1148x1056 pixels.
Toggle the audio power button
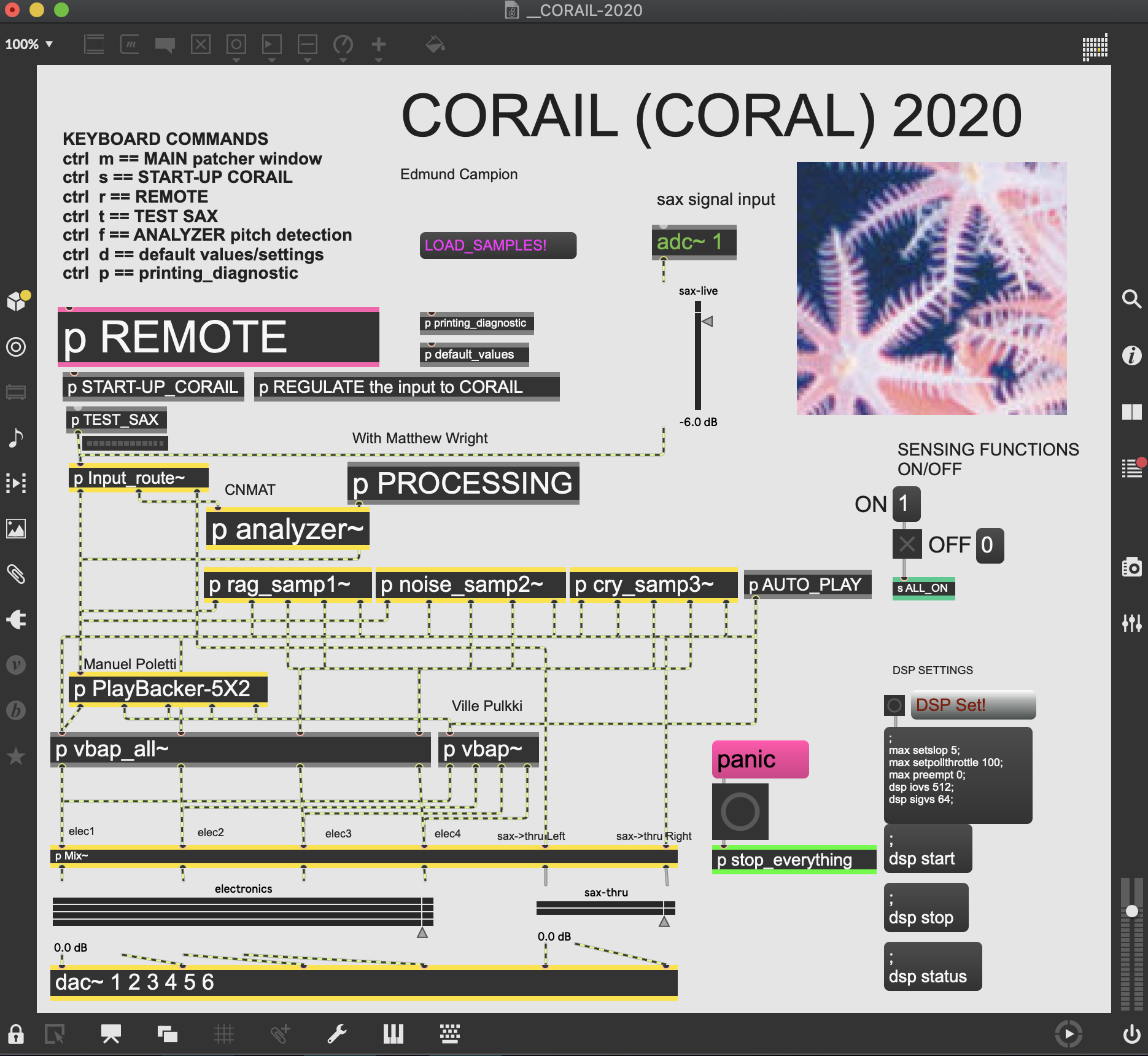click(x=1131, y=1034)
